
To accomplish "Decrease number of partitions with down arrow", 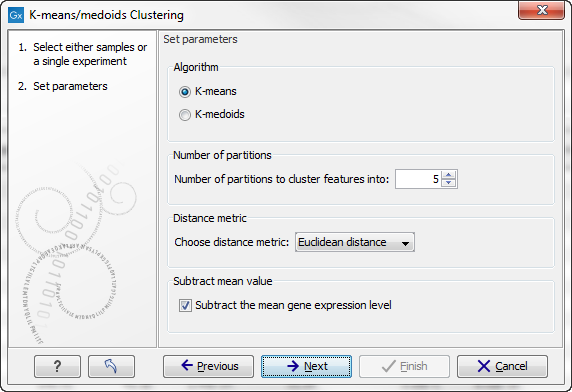I will [x=448, y=183].
